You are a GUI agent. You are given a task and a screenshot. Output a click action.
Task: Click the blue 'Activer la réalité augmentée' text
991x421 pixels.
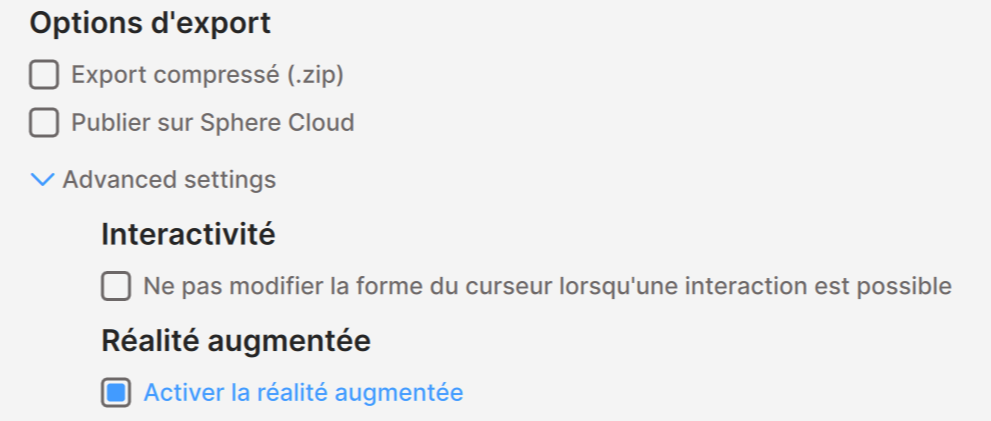[303, 393]
